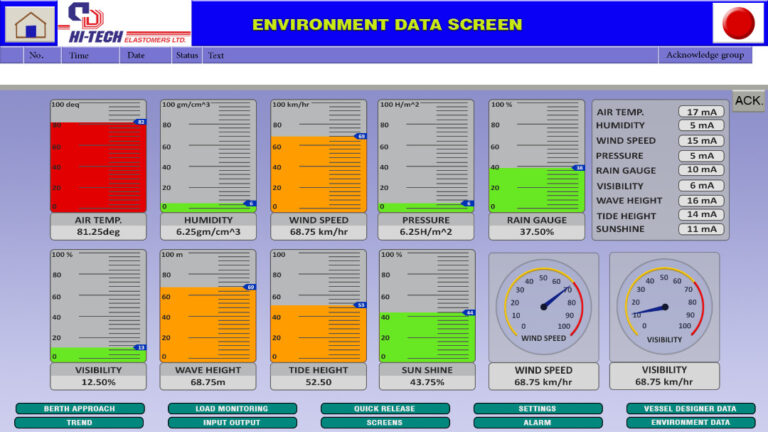Click the Air Temp. 17 mA field
Viewport: 768px width, 432px height.
[700, 112]
